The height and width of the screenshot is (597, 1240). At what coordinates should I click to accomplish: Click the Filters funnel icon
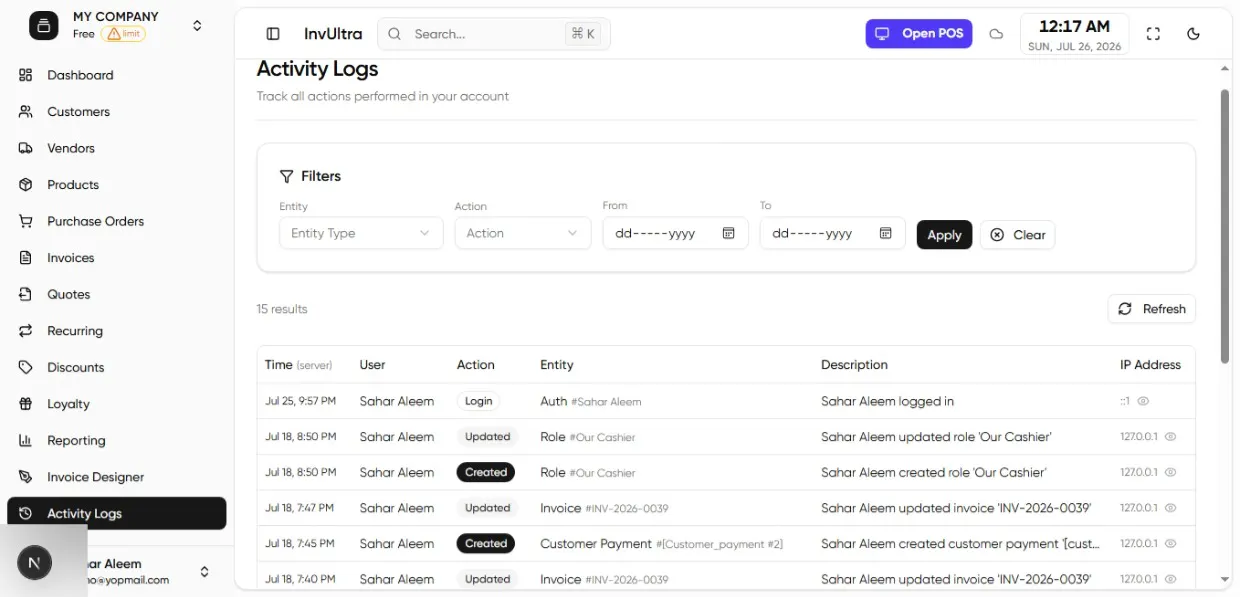tap(286, 176)
